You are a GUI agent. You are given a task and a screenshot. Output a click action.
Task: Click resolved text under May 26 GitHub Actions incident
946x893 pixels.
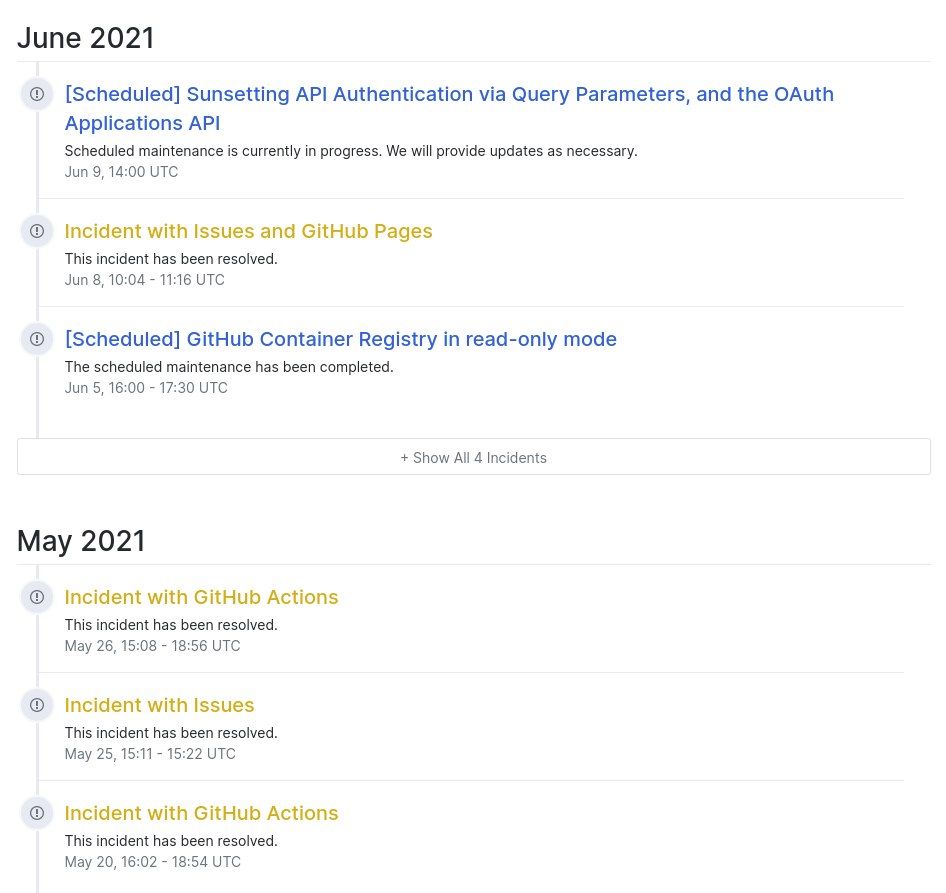(171, 624)
